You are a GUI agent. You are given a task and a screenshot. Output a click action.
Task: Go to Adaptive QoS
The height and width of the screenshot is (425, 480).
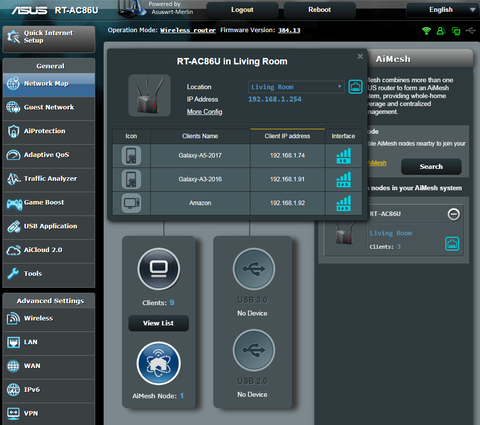(x=49, y=156)
